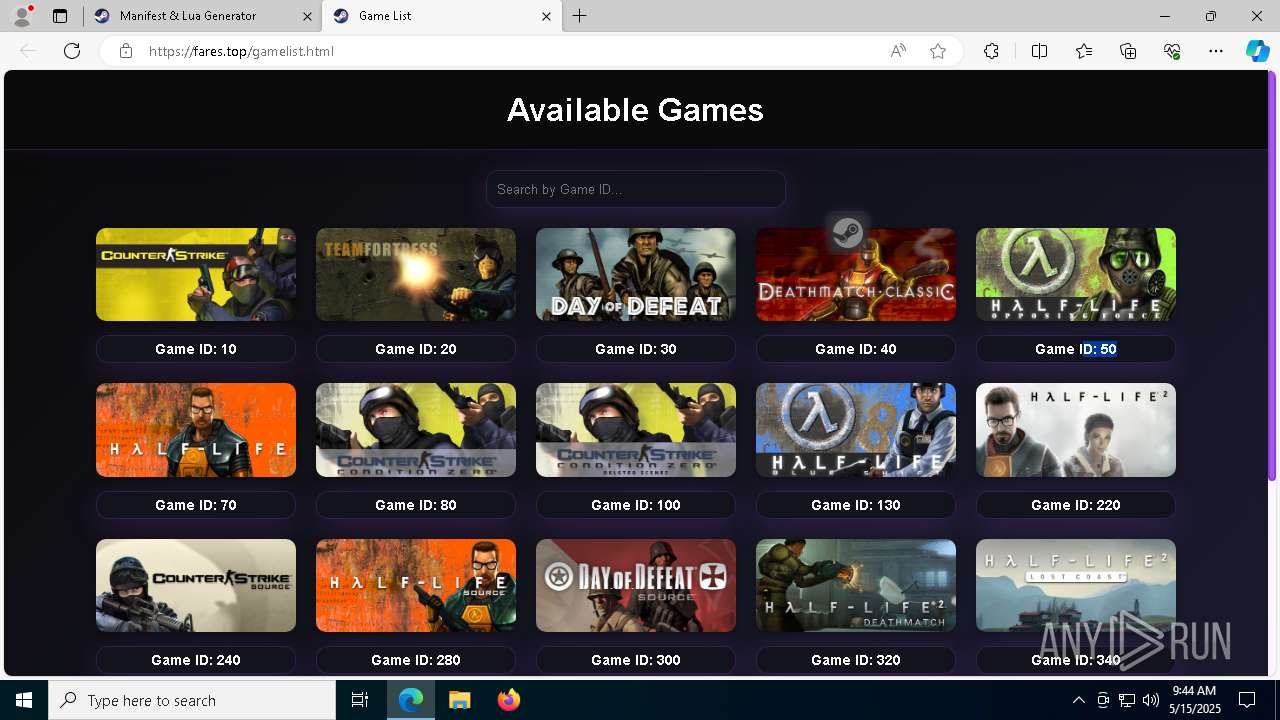This screenshot has width=1280, height=720.
Task: Select Game ID: 280 button
Action: (x=416, y=660)
